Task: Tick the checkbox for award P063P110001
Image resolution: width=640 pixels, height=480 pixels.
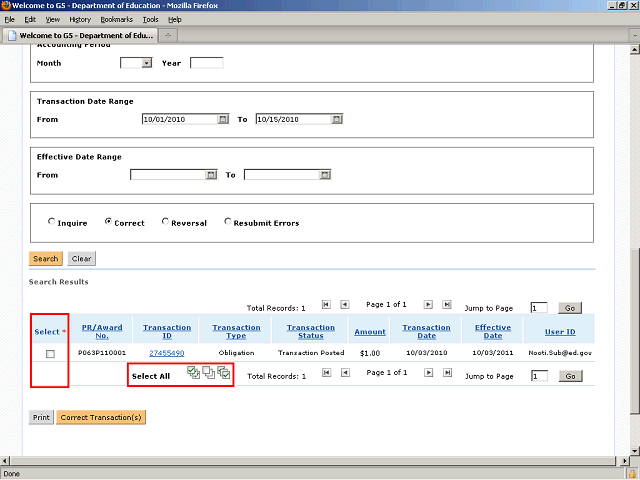Action: [50, 354]
